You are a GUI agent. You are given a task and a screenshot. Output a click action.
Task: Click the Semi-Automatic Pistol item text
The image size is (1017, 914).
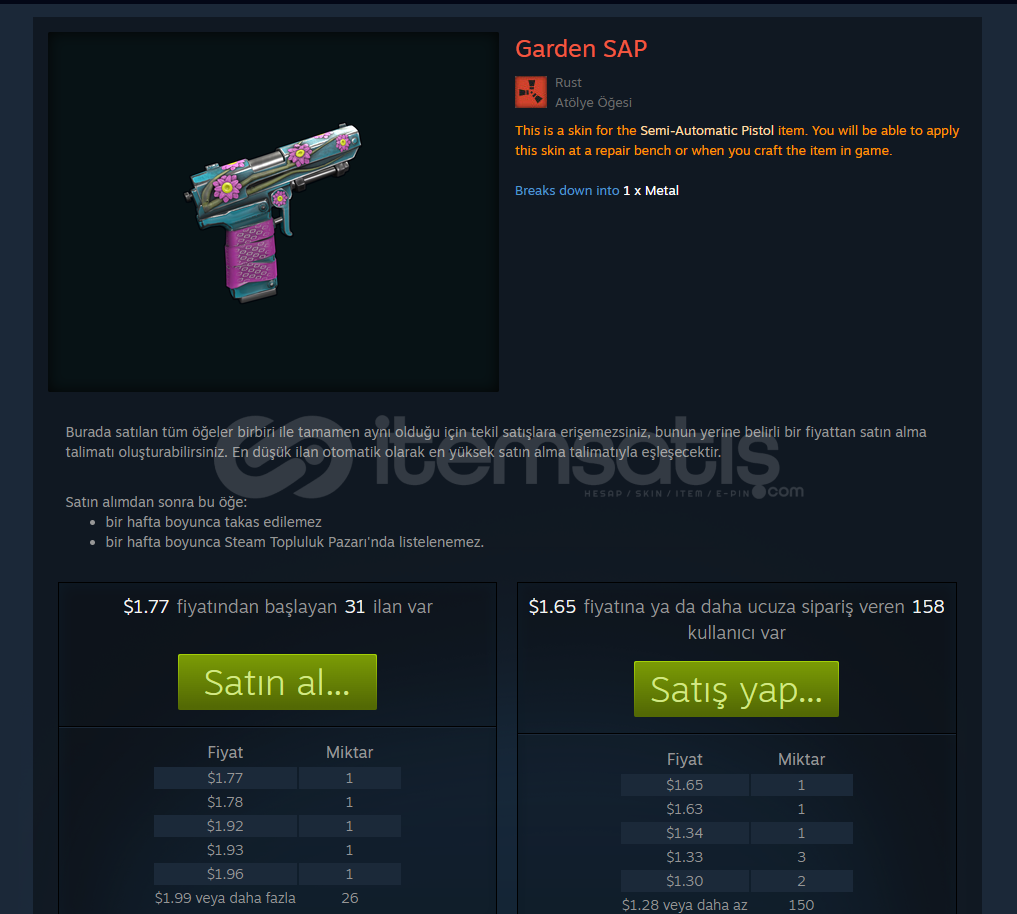click(707, 130)
